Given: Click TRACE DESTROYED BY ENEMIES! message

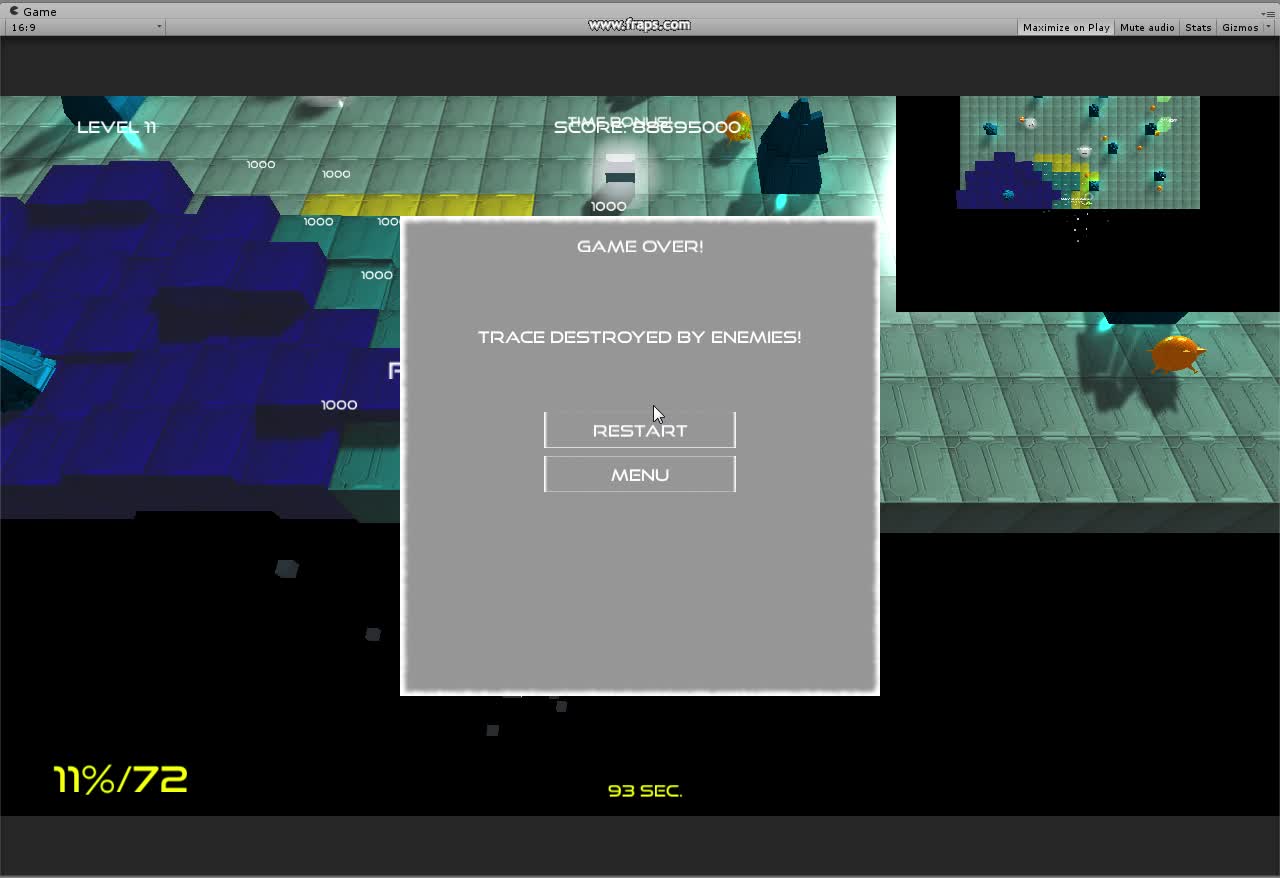Looking at the screenshot, I should pos(640,337).
